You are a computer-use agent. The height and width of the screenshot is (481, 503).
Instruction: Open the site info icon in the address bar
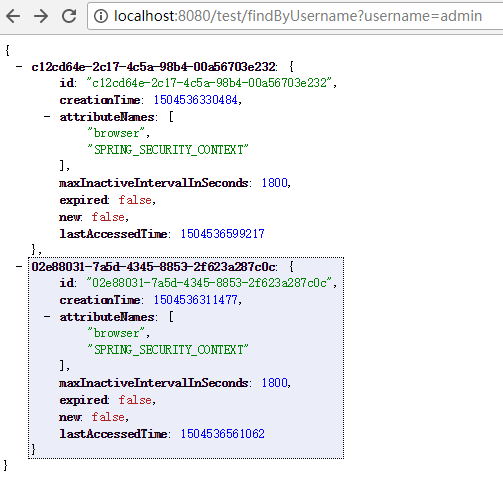(101, 16)
